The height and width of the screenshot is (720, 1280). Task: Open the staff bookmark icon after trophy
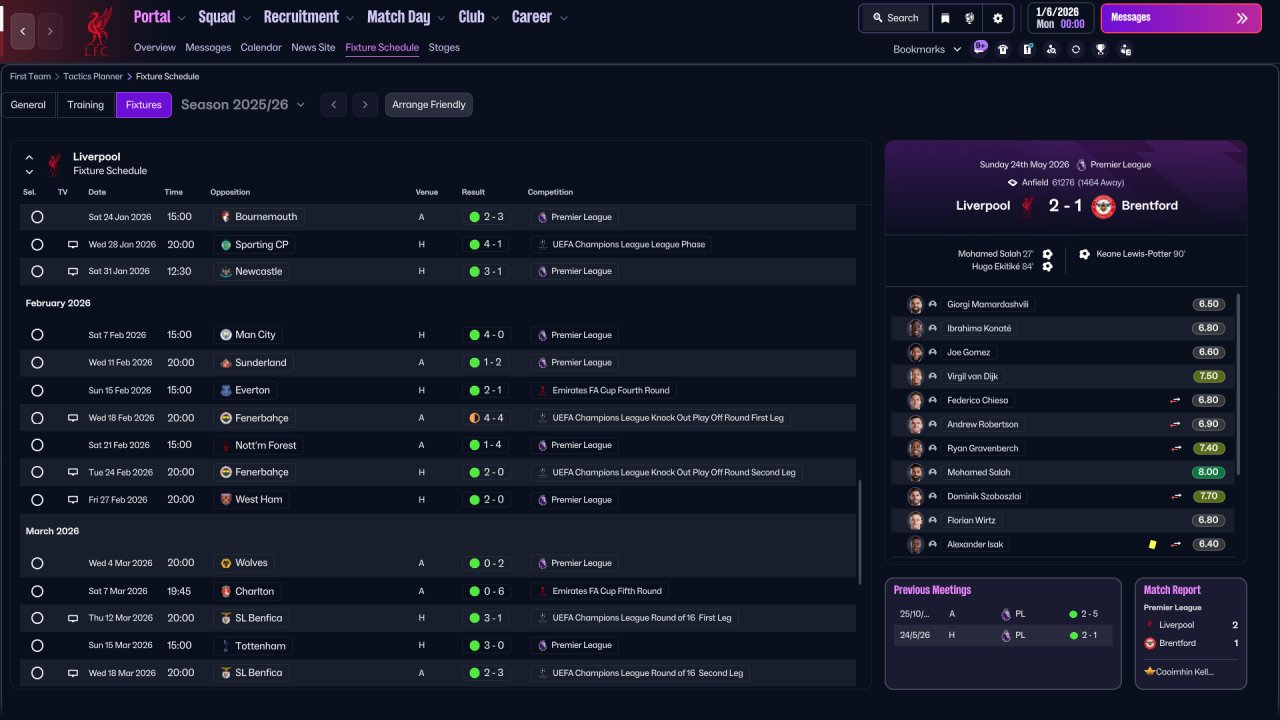click(x=1126, y=49)
